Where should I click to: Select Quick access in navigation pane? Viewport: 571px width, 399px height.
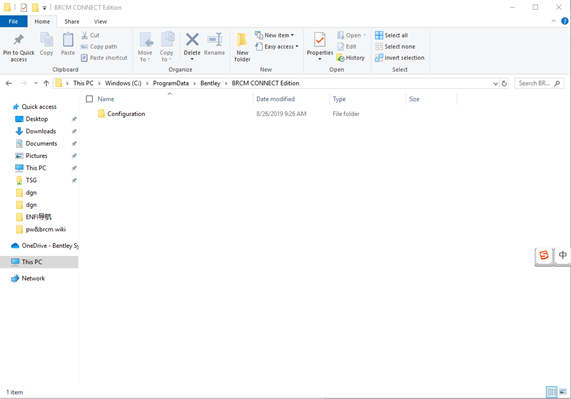35,107
